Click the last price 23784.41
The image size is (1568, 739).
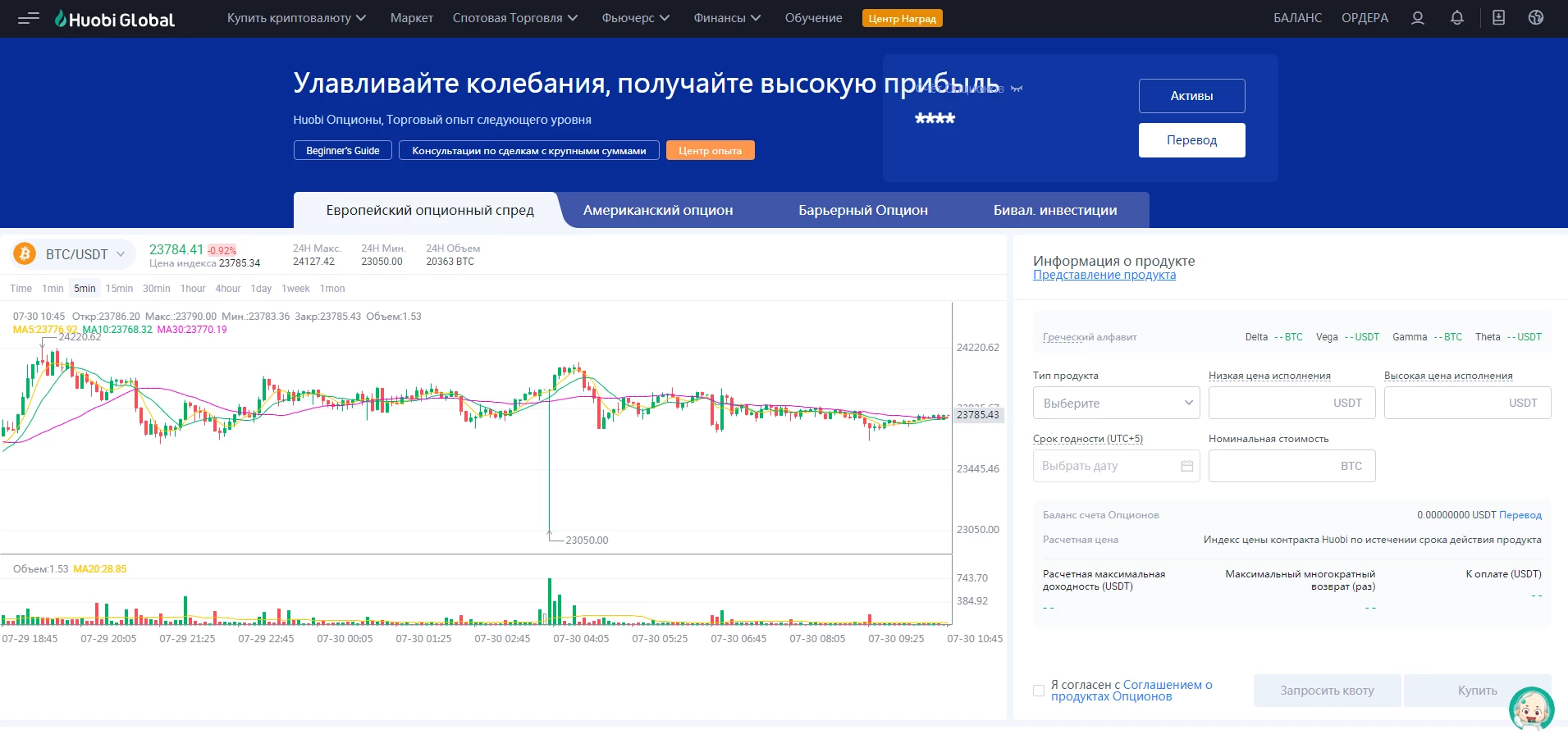tap(176, 249)
